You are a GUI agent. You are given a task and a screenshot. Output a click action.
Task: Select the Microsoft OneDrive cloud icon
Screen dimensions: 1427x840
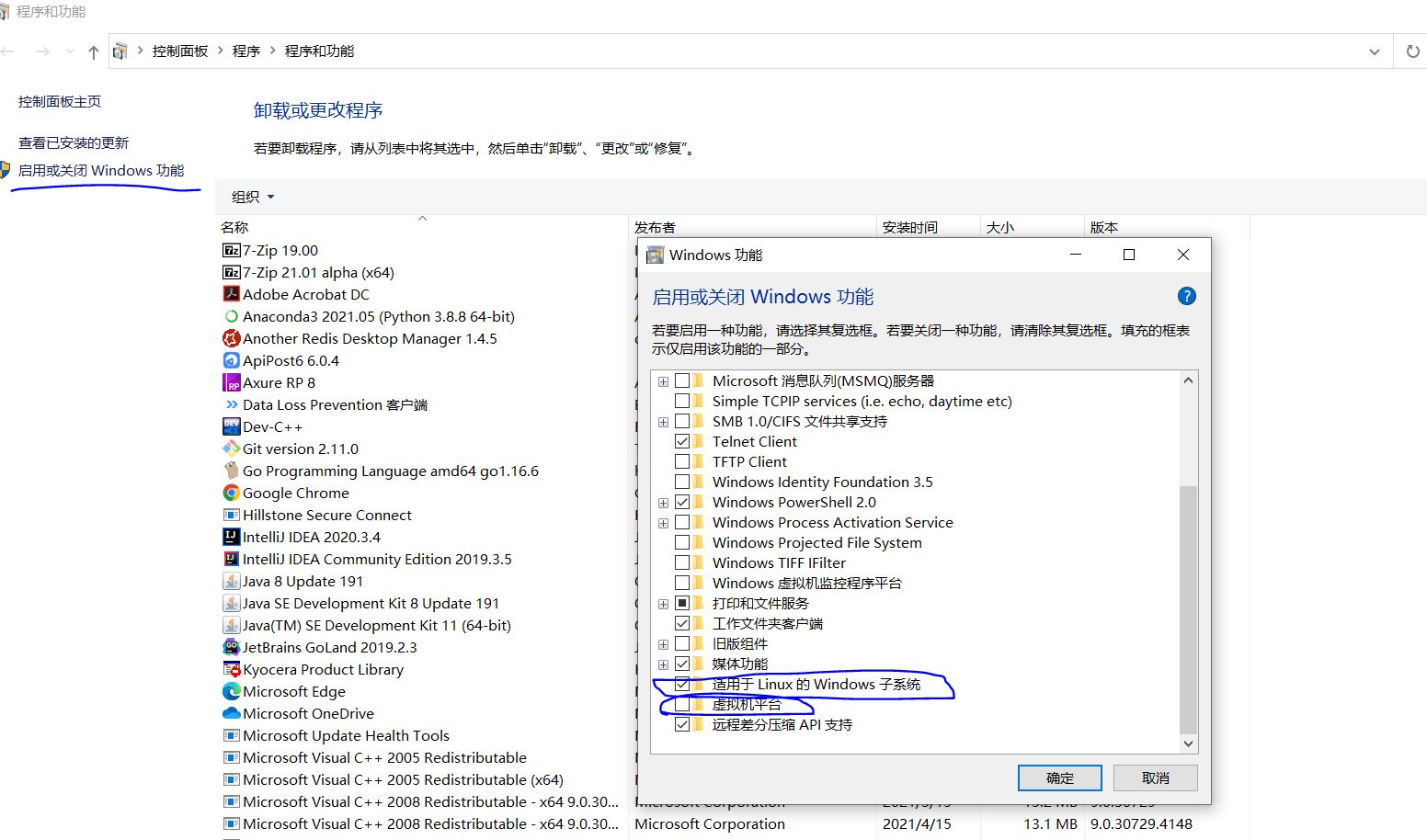(232, 713)
